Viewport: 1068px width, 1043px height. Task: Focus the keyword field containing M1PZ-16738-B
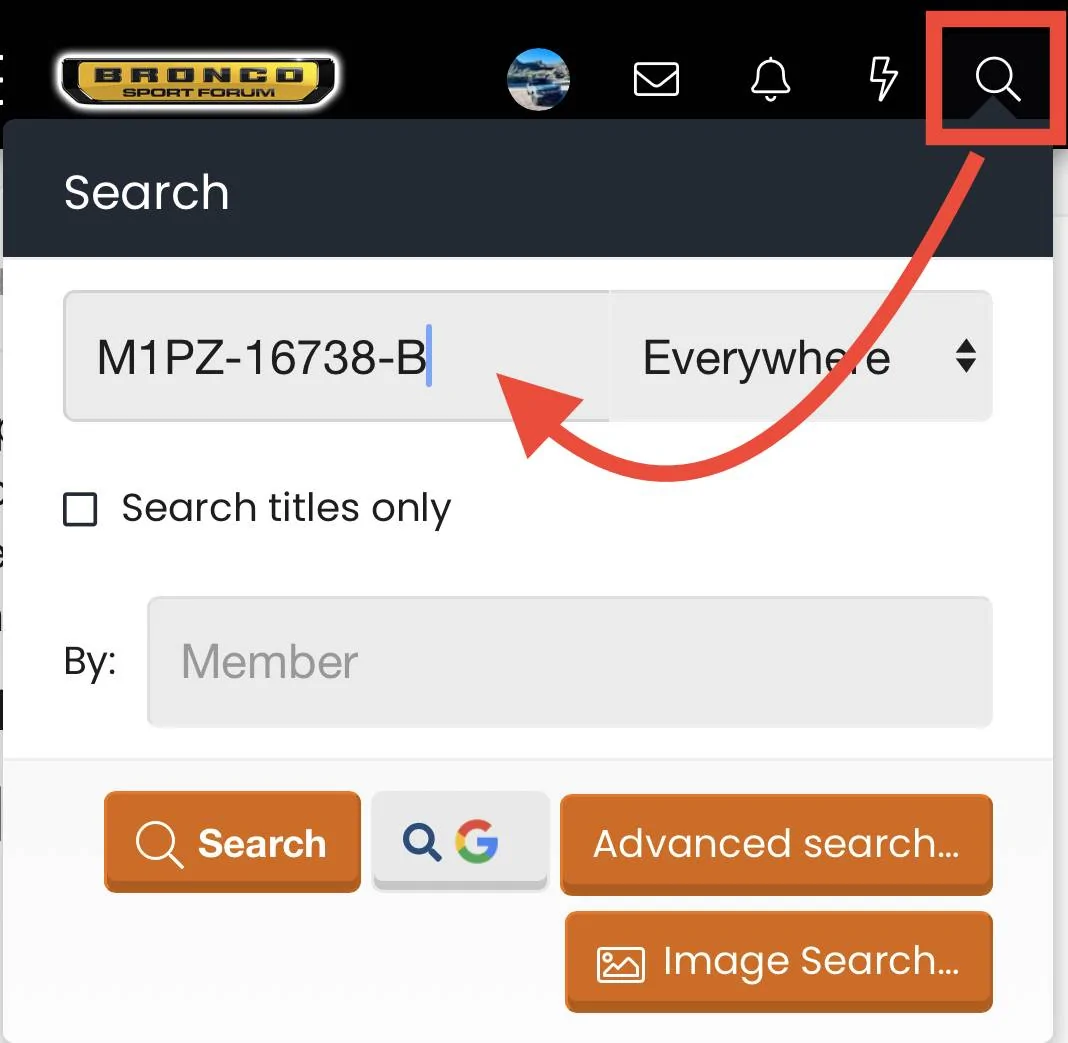(x=336, y=356)
